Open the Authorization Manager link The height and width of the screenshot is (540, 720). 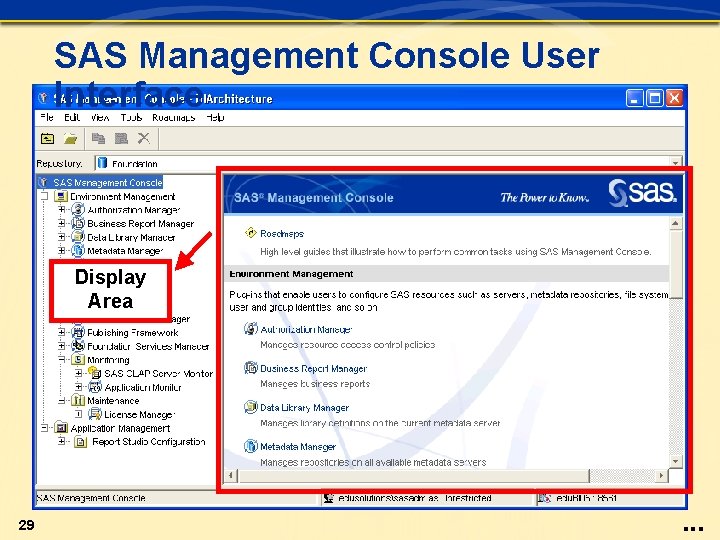(x=306, y=329)
